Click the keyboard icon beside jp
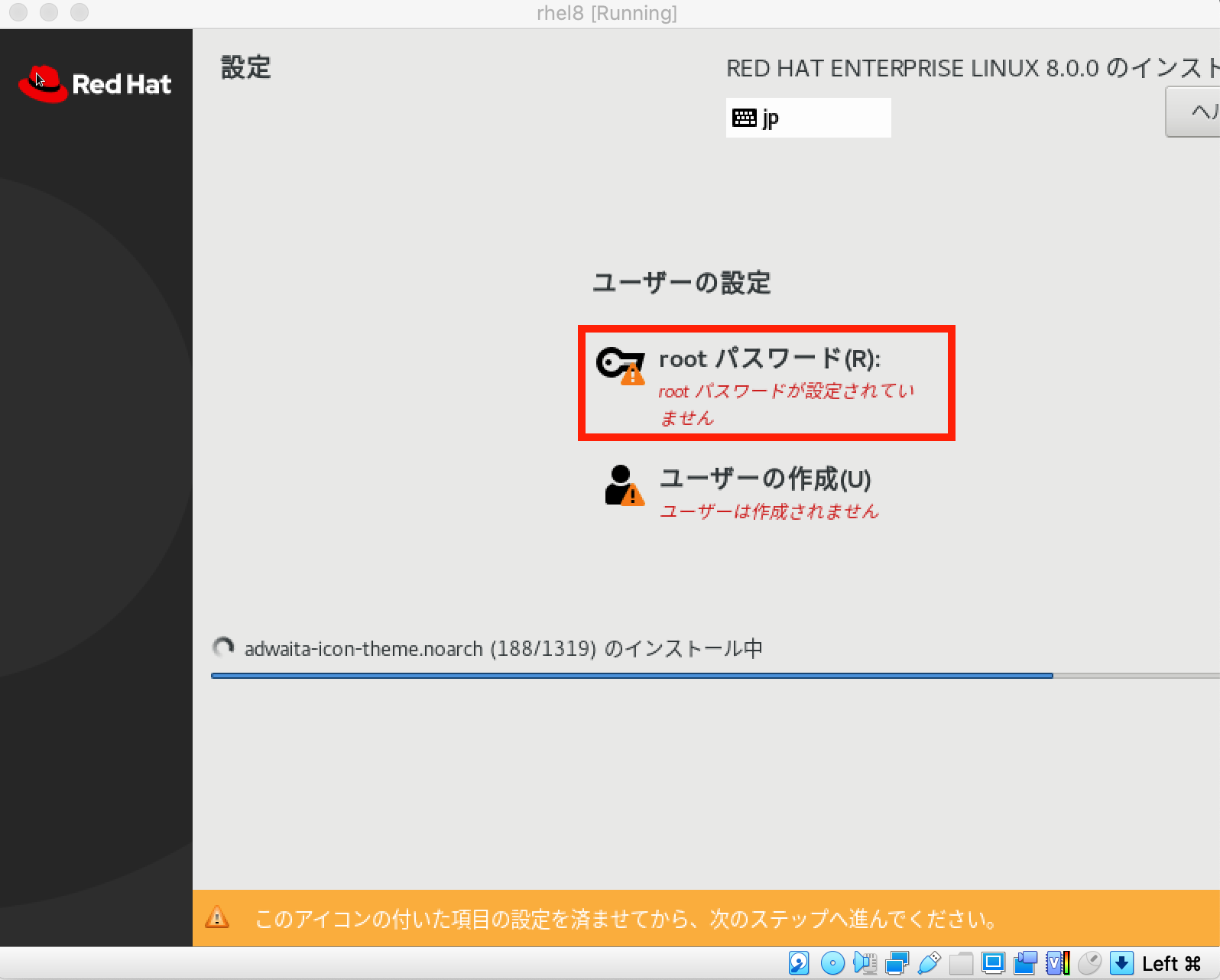The height and width of the screenshot is (980, 1220). coord(744,117)
